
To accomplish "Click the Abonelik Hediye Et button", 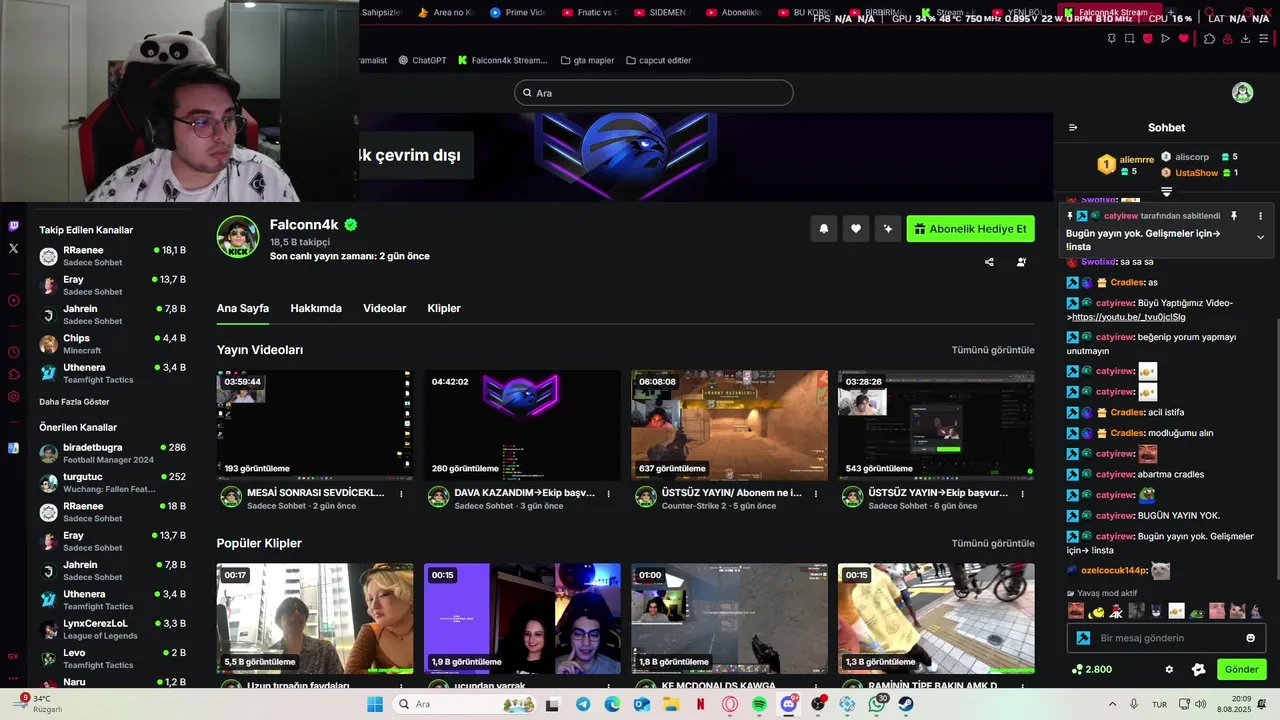I will [x=970, y=229].
